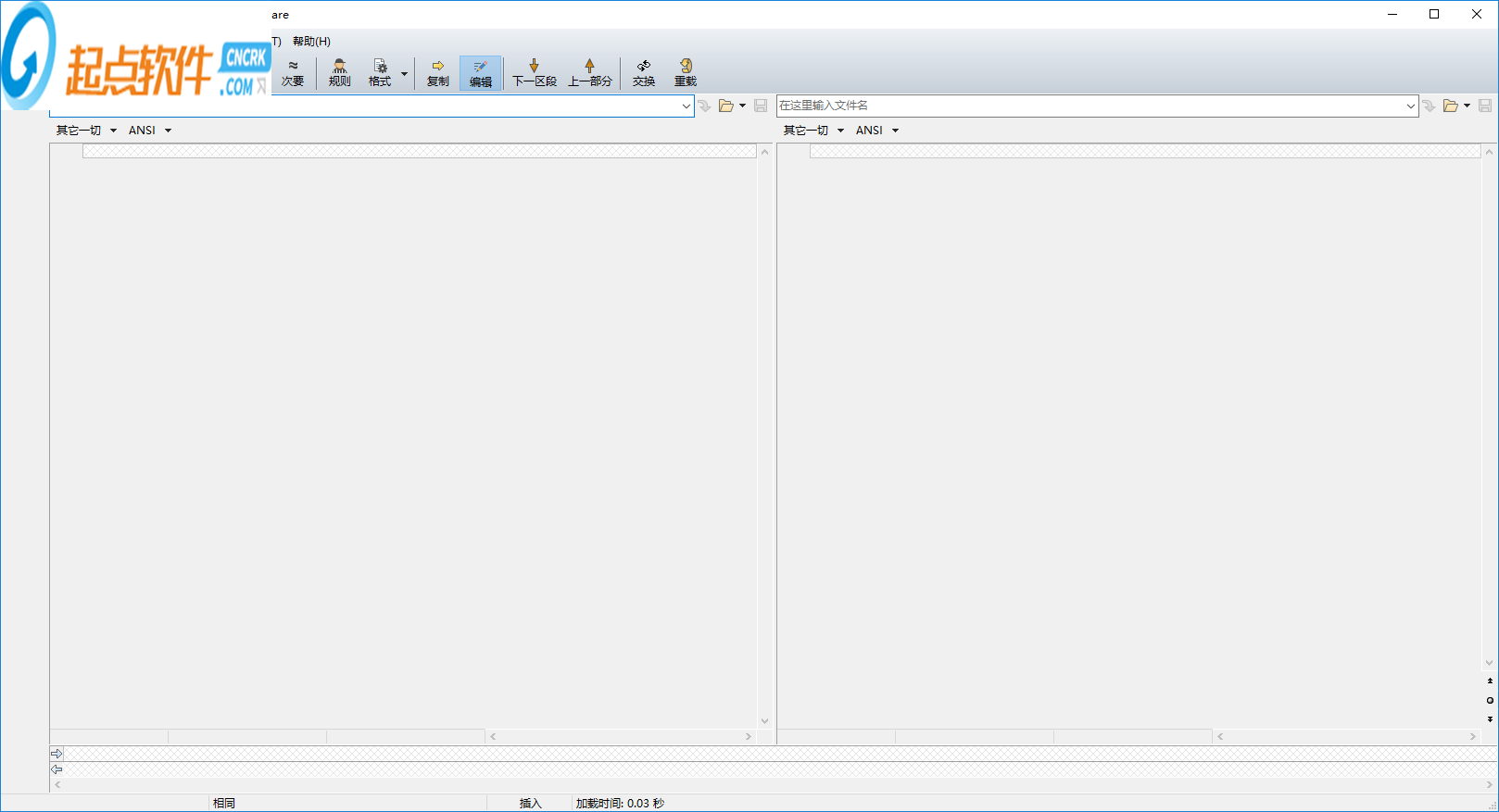Open the right pane ANSI encoding dropdown
This screenshot has height=812, width=1499.
pos(877,131)
